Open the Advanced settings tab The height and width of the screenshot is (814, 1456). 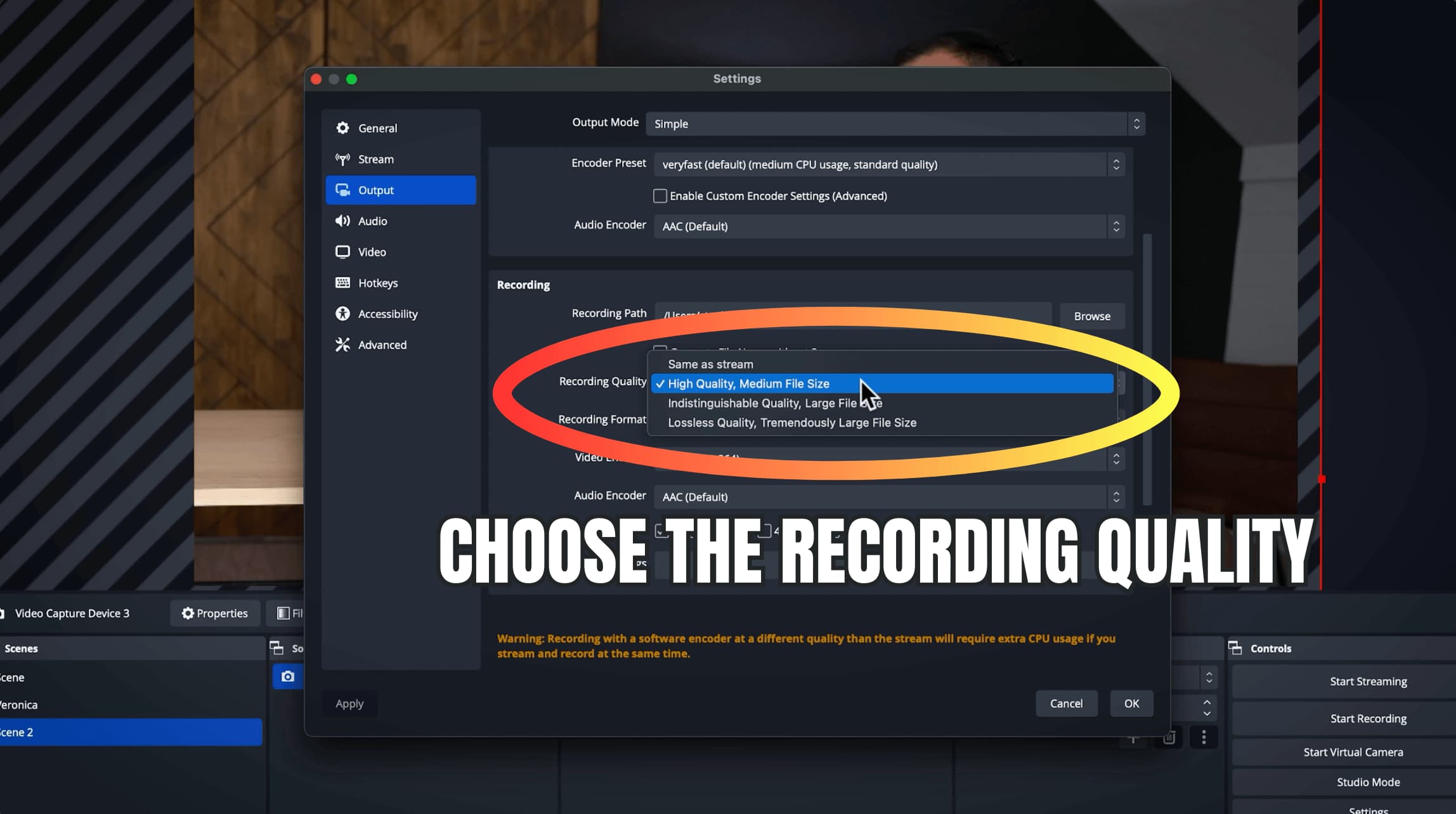click(x=401, y=345)
